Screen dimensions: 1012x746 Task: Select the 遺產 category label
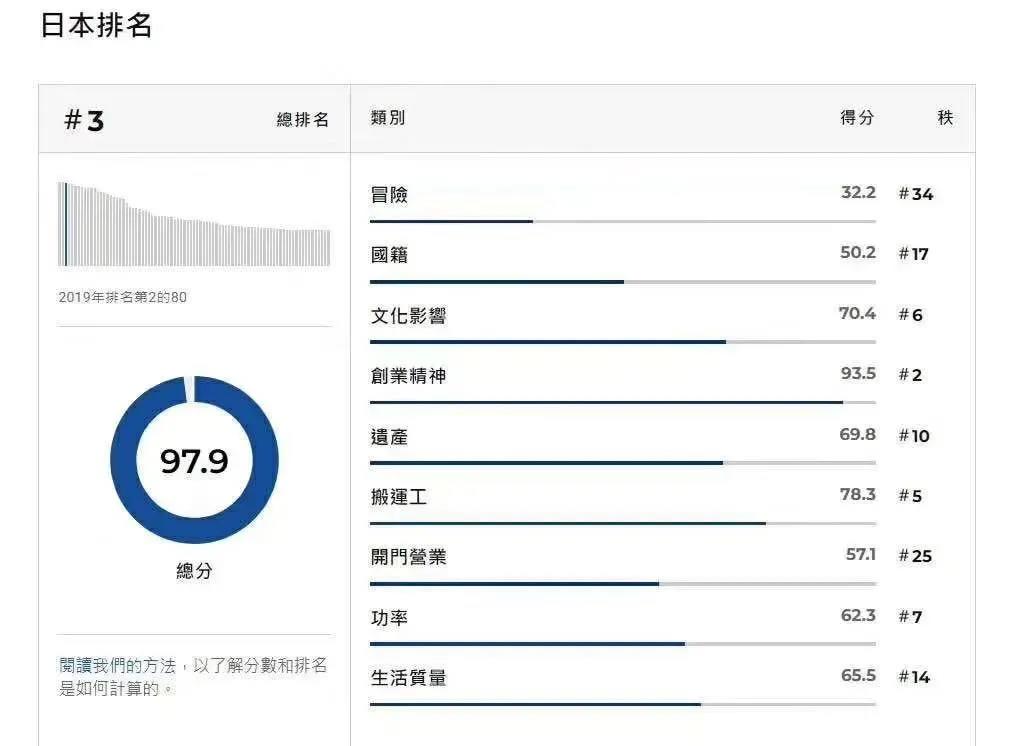(x=389, y=437)
